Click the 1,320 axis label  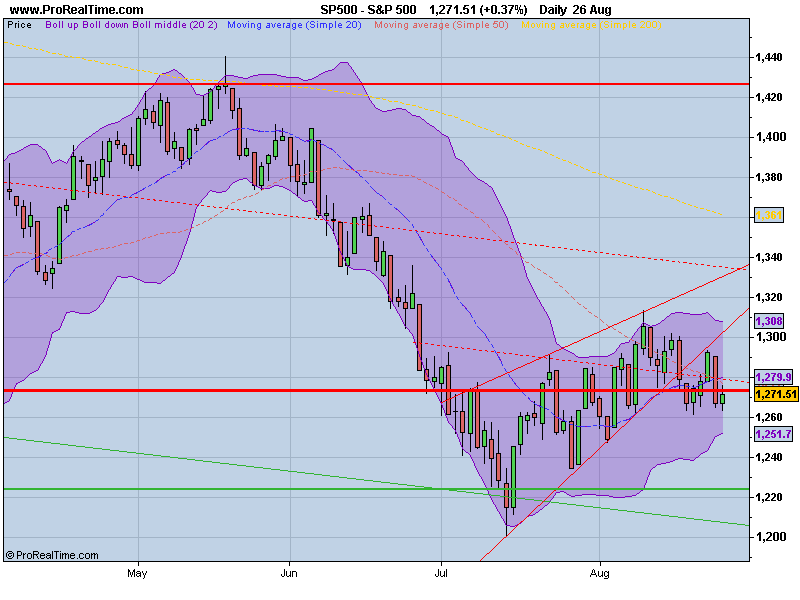[768, 297]
